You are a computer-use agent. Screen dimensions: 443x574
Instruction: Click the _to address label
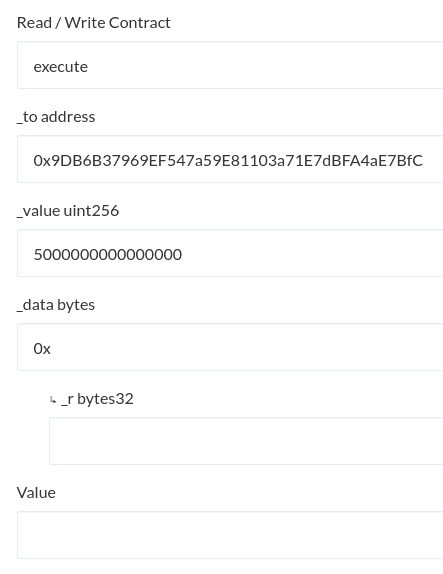coord(56,117)
